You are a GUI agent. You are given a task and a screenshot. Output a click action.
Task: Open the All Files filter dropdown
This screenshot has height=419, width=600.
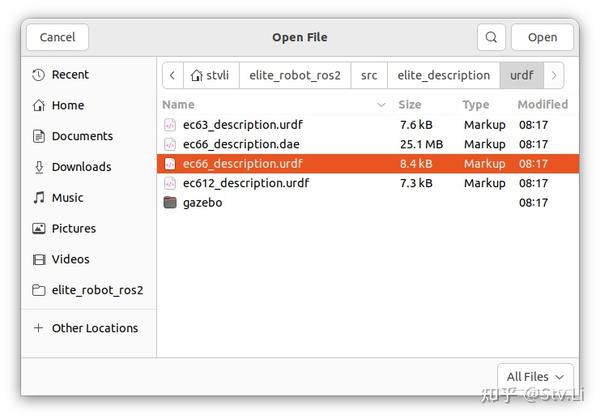536,376
